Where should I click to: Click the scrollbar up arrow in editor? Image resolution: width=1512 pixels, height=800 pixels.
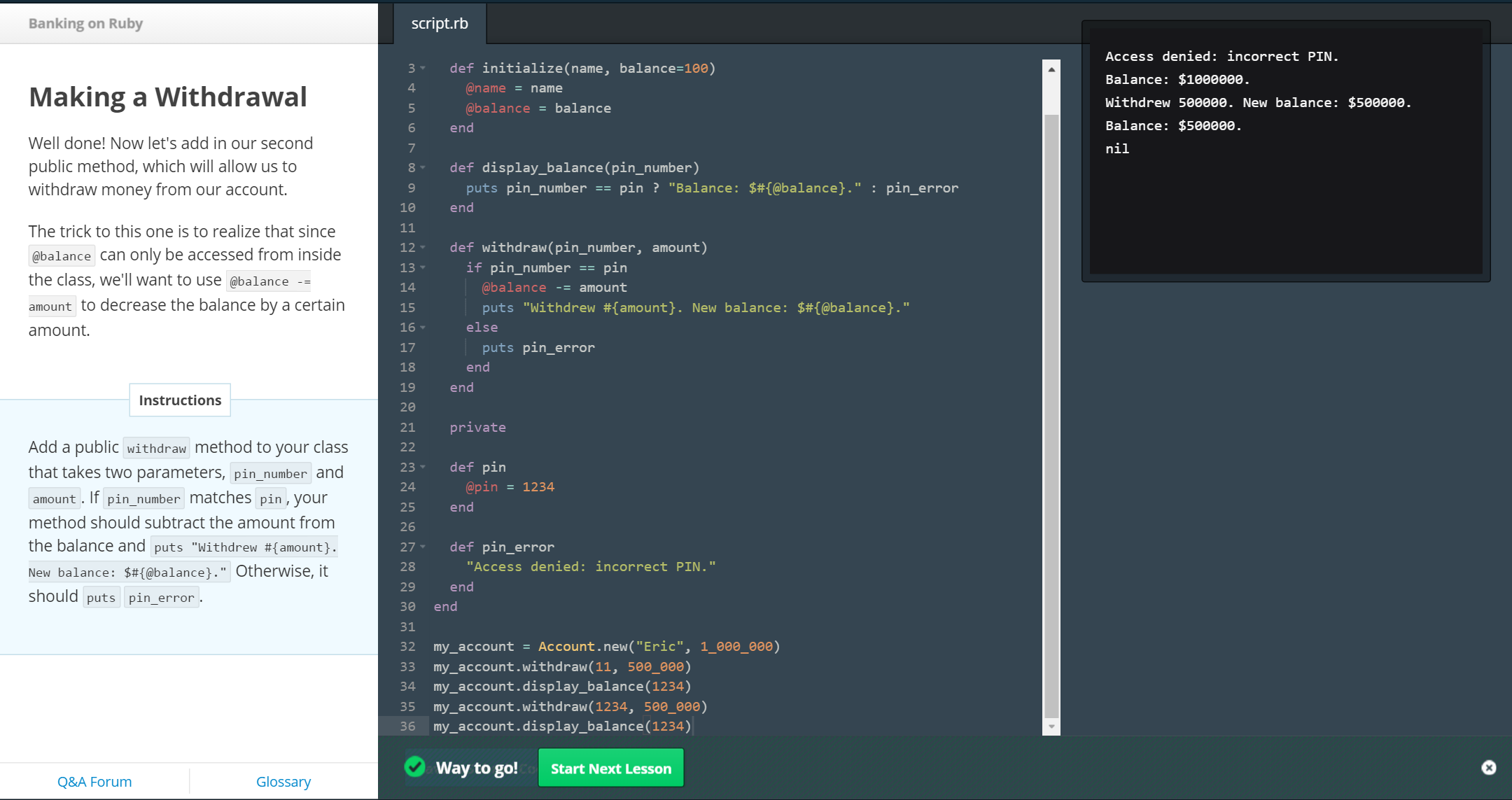[x=1051, y=69]
